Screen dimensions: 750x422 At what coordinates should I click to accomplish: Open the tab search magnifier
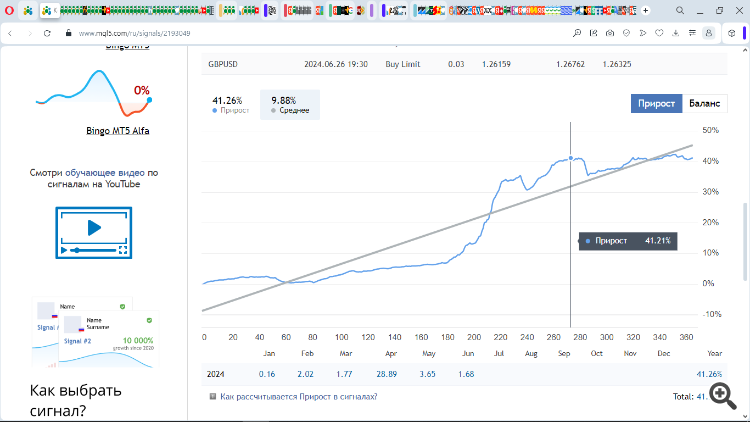680,10
